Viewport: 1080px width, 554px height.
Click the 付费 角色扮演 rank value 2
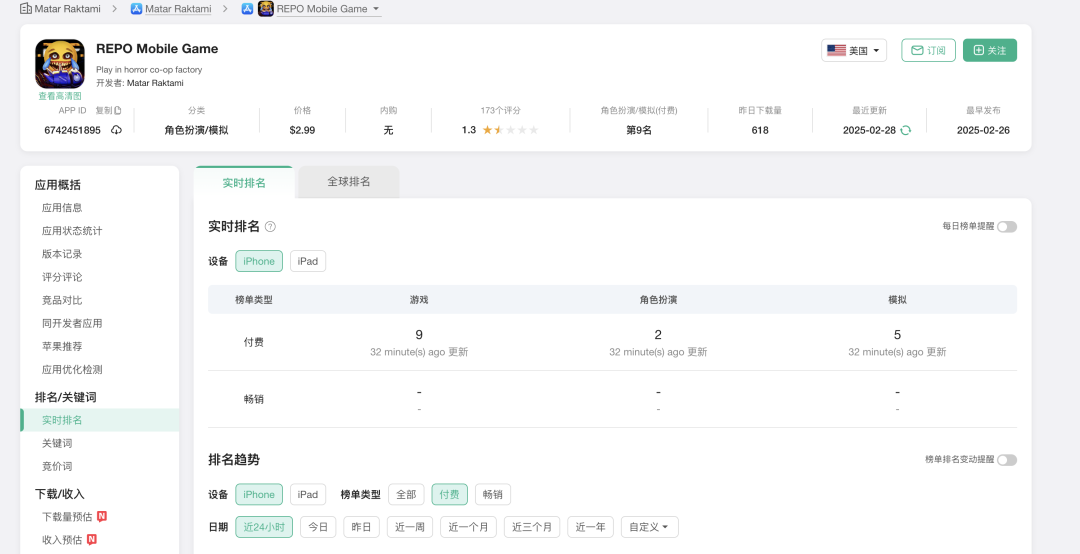pos(658,335)
